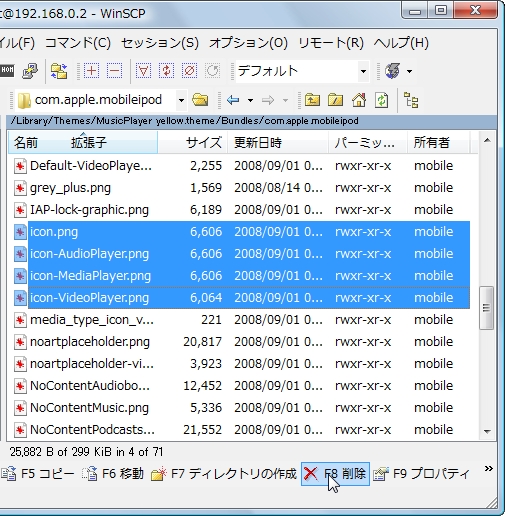Open the Options (オプション) menu
Viewport: 505px width, 516px height.
point(248,43)
